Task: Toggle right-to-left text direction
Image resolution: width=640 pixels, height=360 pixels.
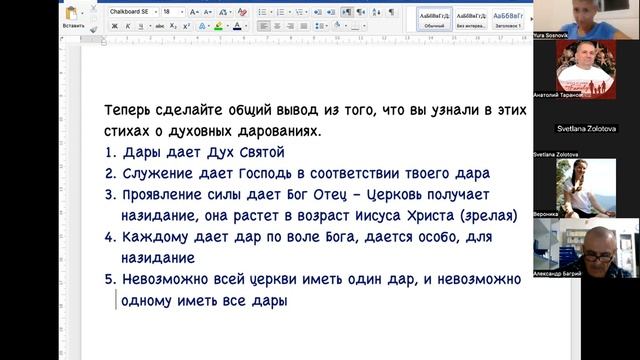Action: tap(361, 12)
